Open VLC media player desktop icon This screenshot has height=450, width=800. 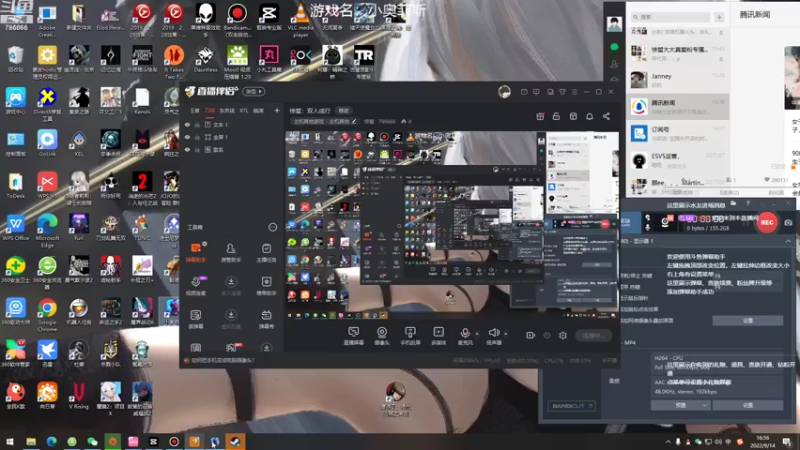[x=301, y=20]
